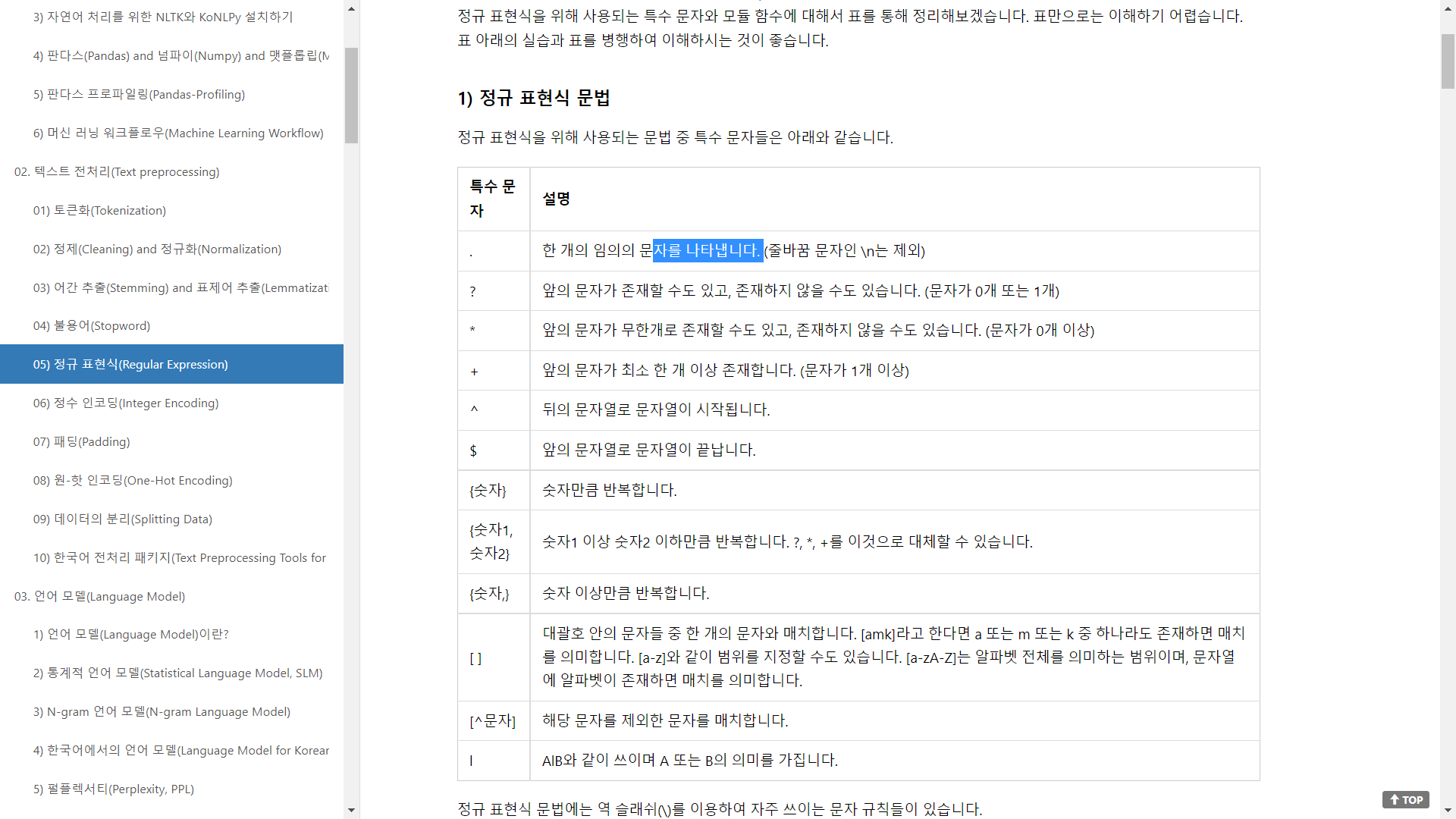Click the highlighted text 자를 나타냅니다.
Image resolution: width=1456 pixels, height=819 pixels.
coord(708,250)
